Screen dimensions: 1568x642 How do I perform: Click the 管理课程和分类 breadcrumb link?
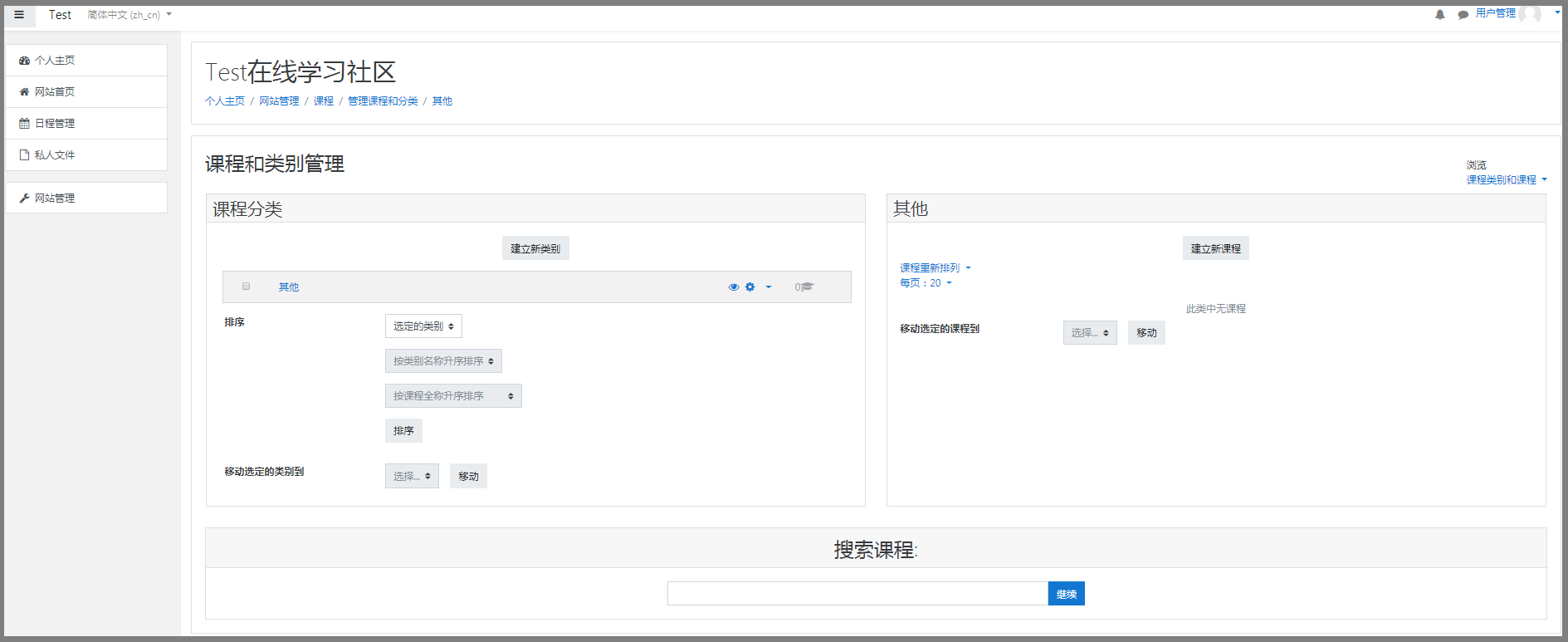(383, 101)
